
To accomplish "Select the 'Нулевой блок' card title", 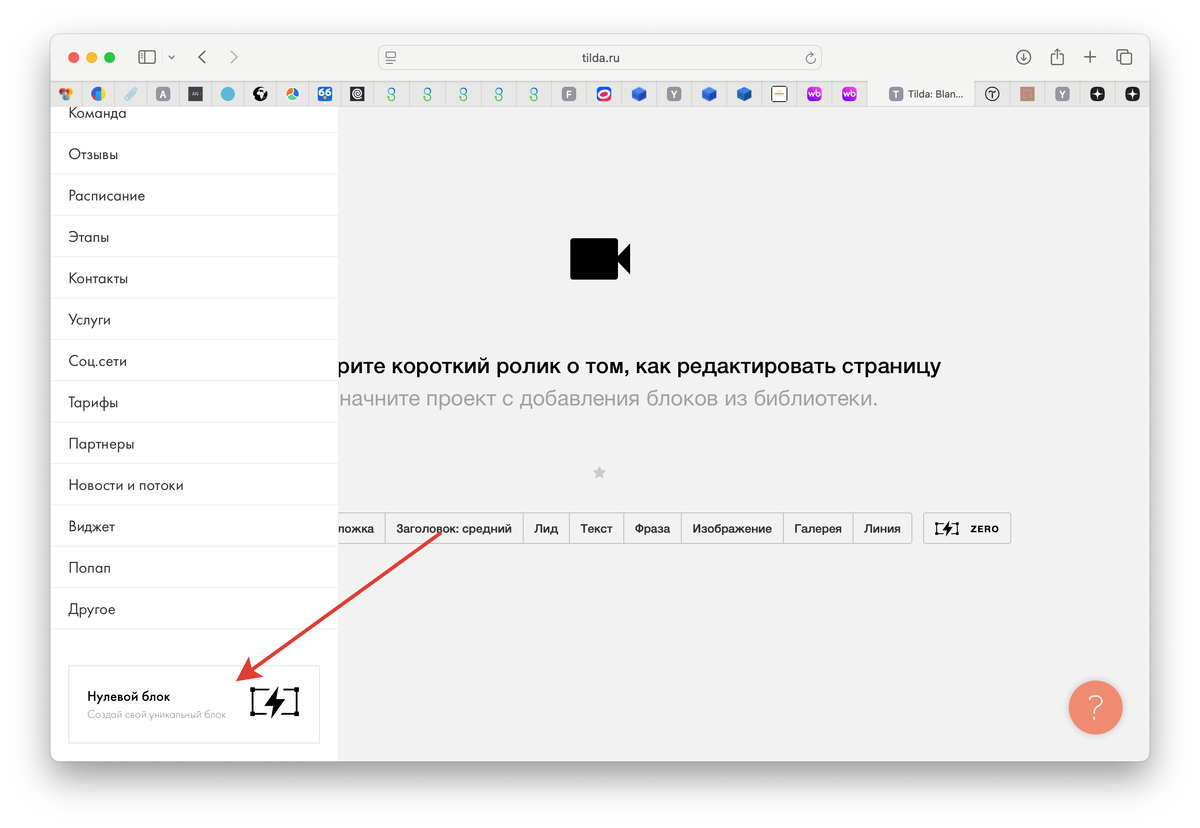I will pos(129,696).
